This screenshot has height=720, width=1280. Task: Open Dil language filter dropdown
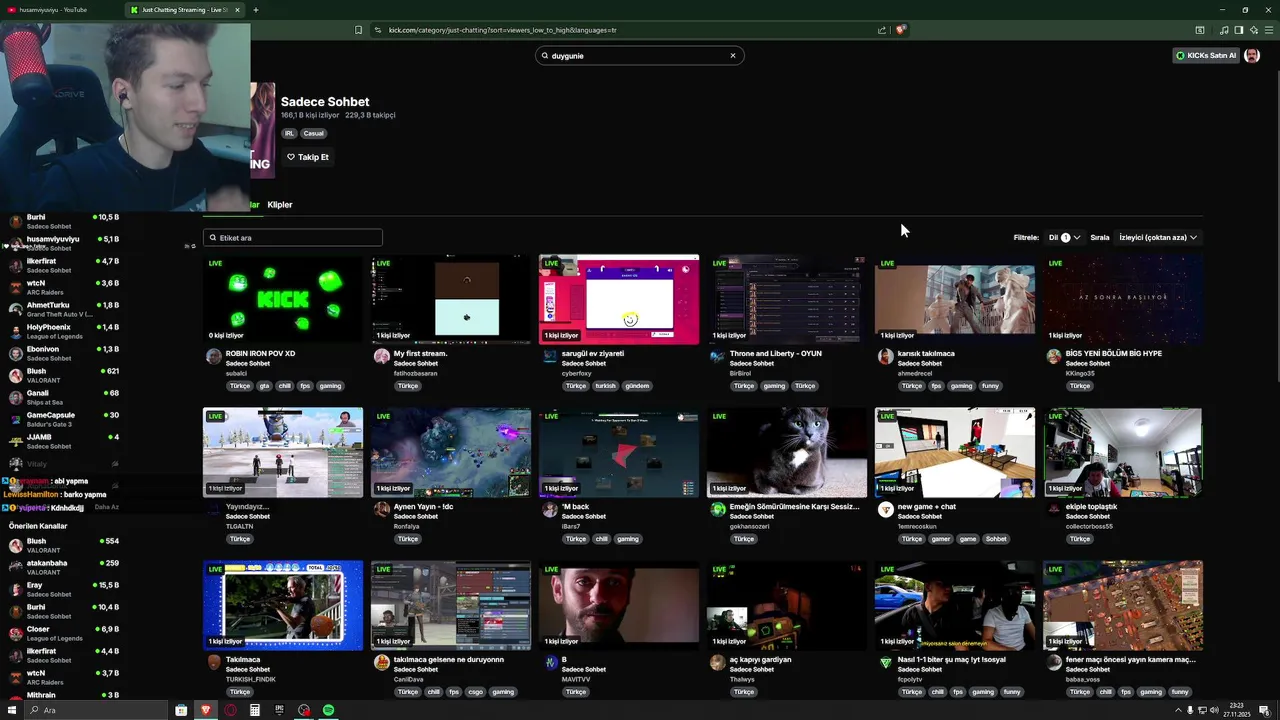click(1064, 238)
